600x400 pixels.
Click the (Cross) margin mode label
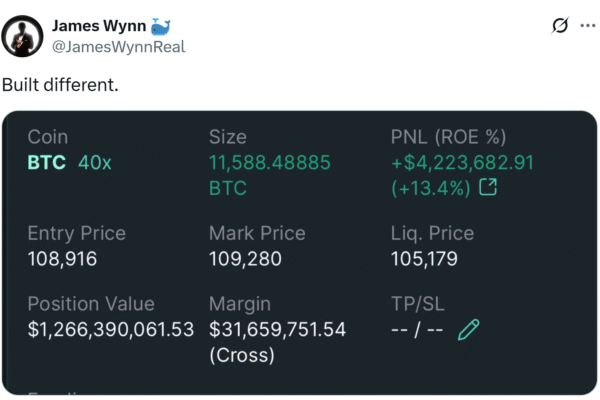(242, 355)
